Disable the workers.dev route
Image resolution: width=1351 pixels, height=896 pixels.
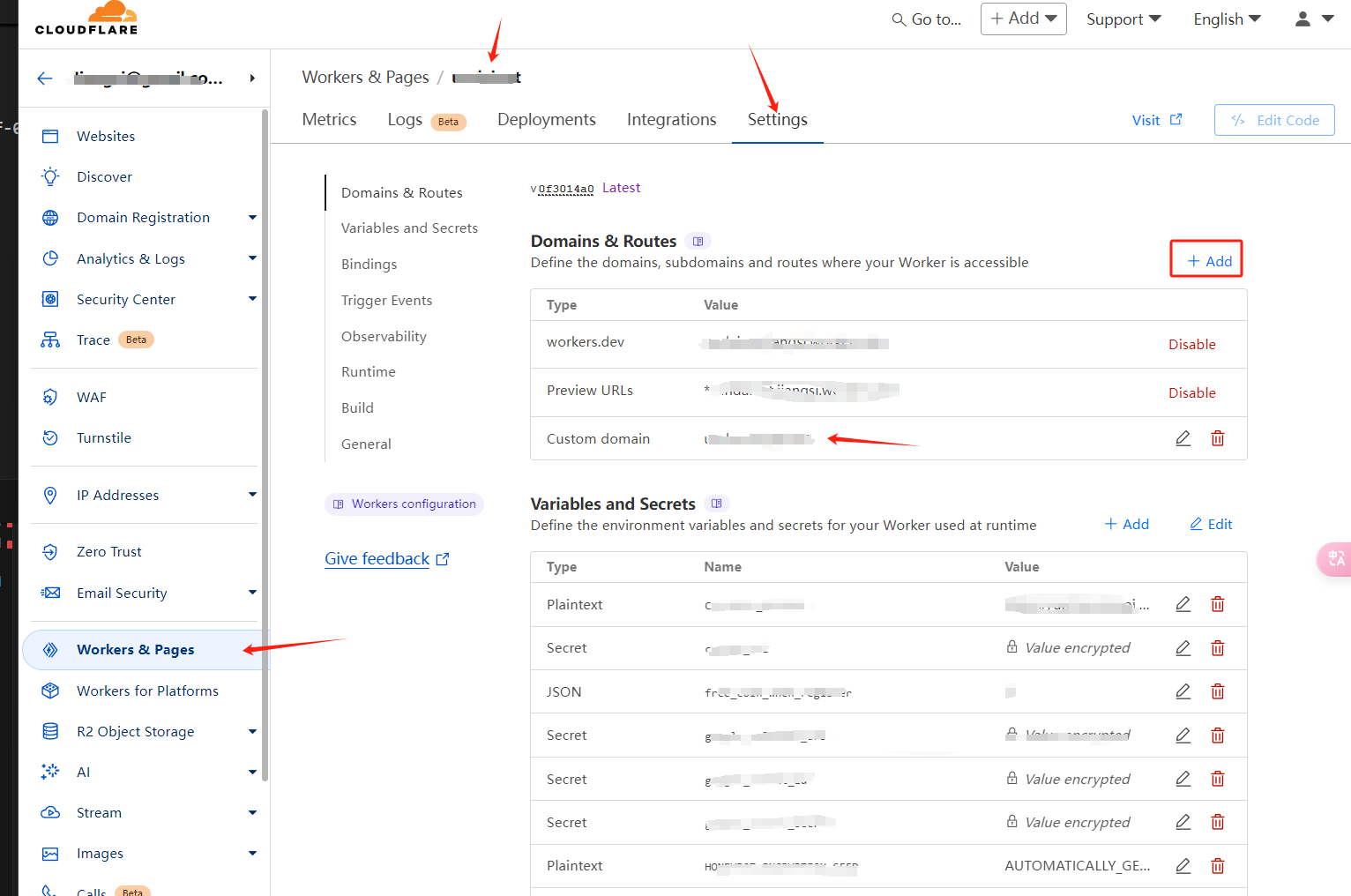pyautogui.click(x=1192, y=344)
